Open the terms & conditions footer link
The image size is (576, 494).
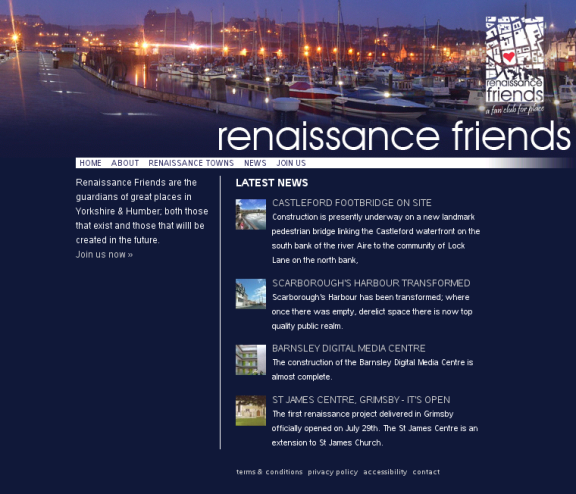pyautogui.click(x=269, y=472)
